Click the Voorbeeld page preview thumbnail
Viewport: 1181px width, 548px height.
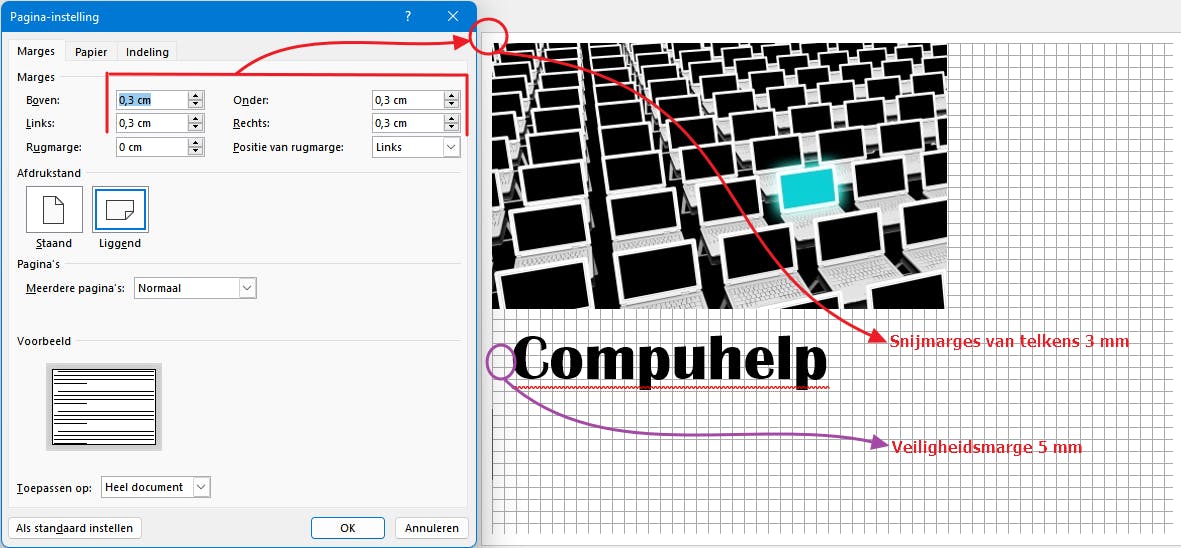(104, 407)
